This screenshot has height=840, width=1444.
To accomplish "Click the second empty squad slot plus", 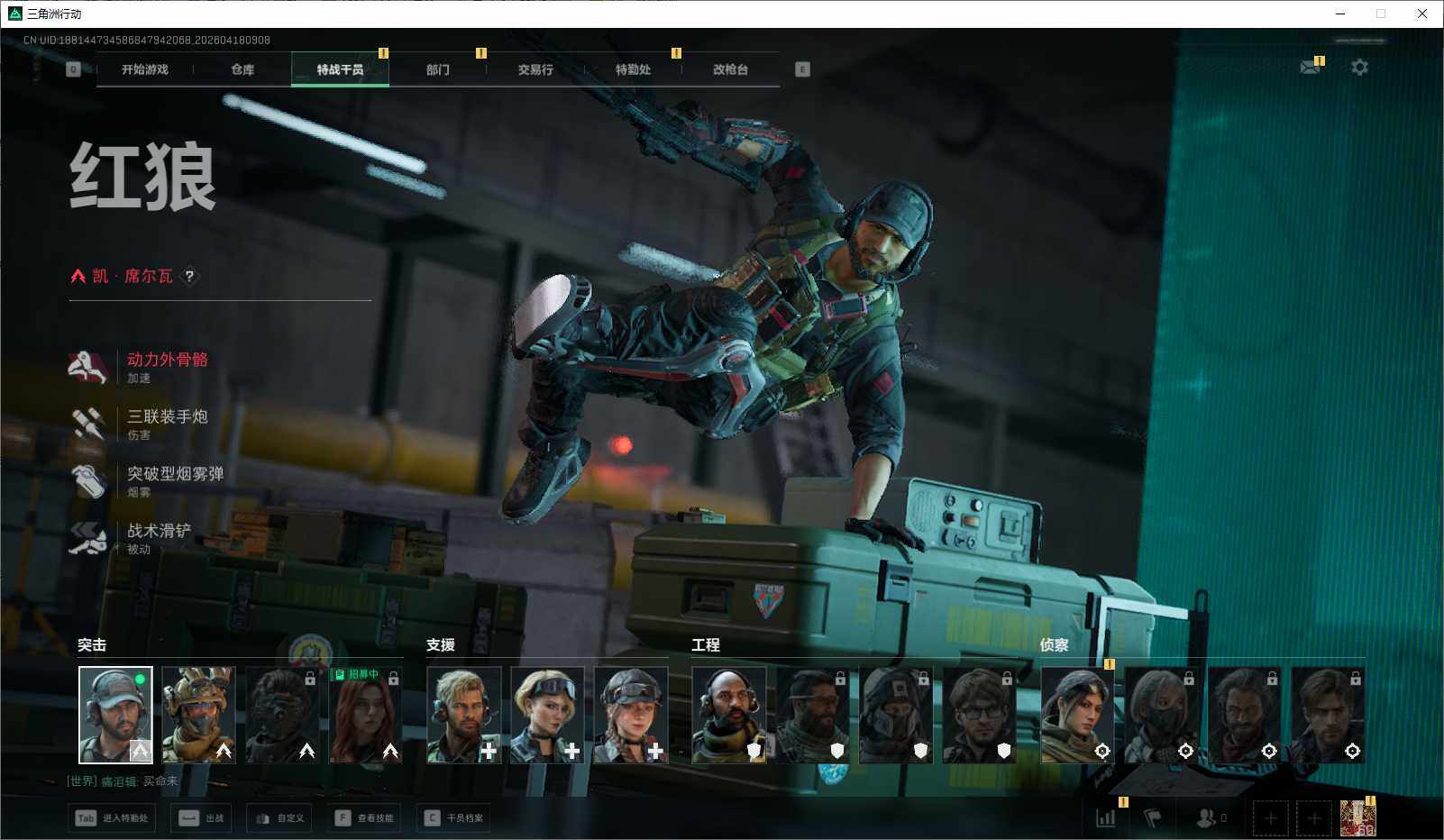I will 1313,818.
